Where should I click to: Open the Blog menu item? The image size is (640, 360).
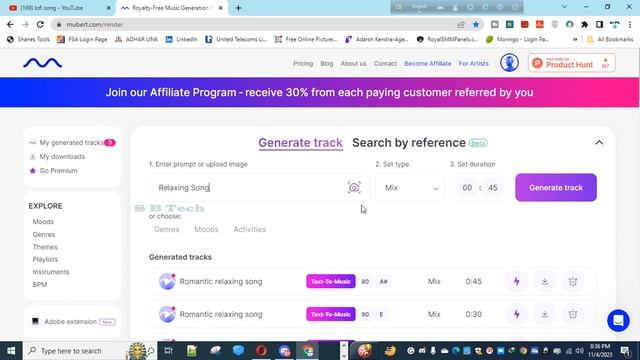[x=327, y=63]
